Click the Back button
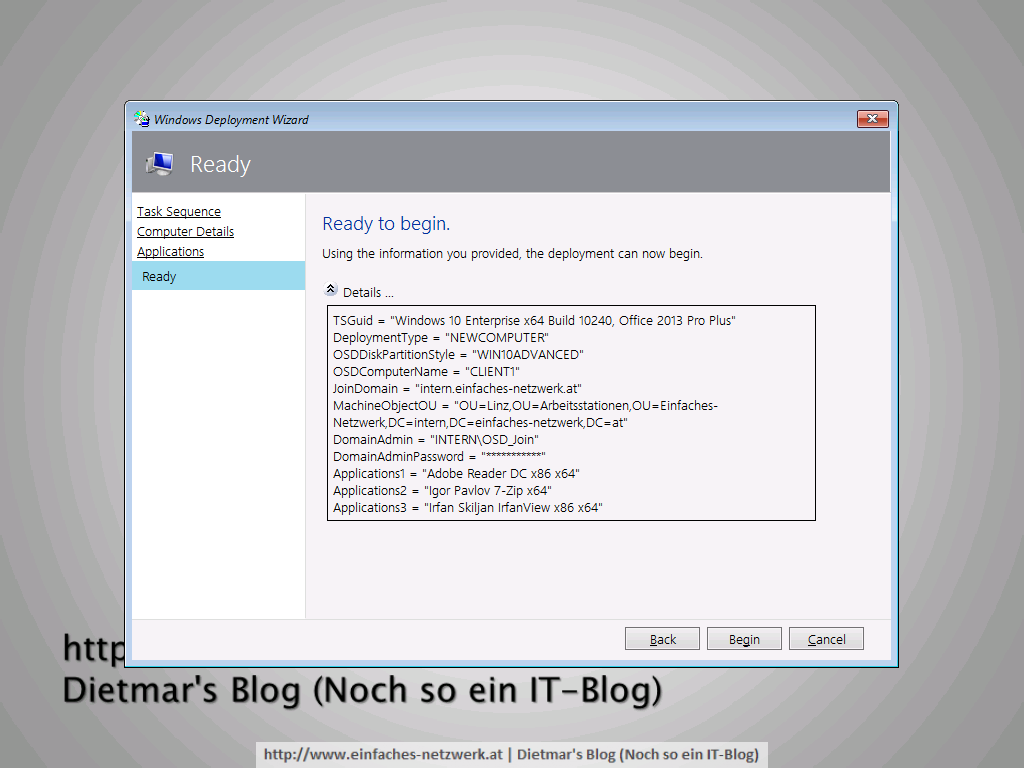 (x=662, y=639)
